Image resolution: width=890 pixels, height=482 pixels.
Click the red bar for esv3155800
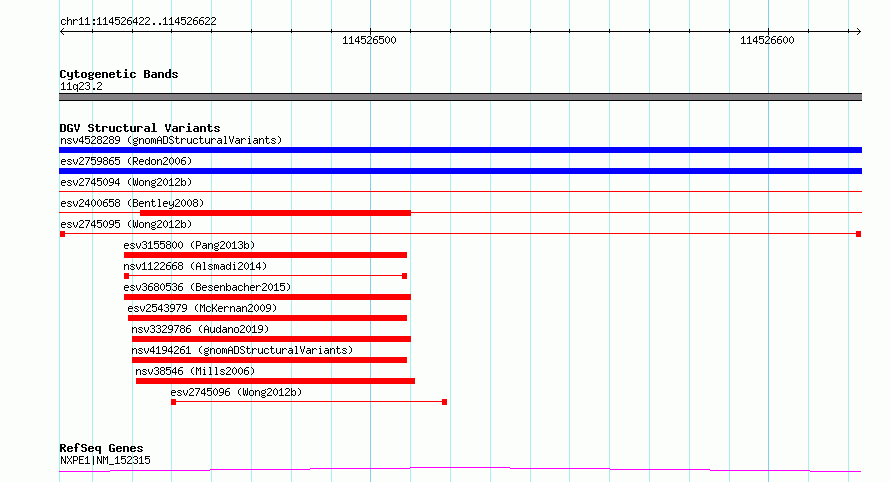(x=265, y=255)
